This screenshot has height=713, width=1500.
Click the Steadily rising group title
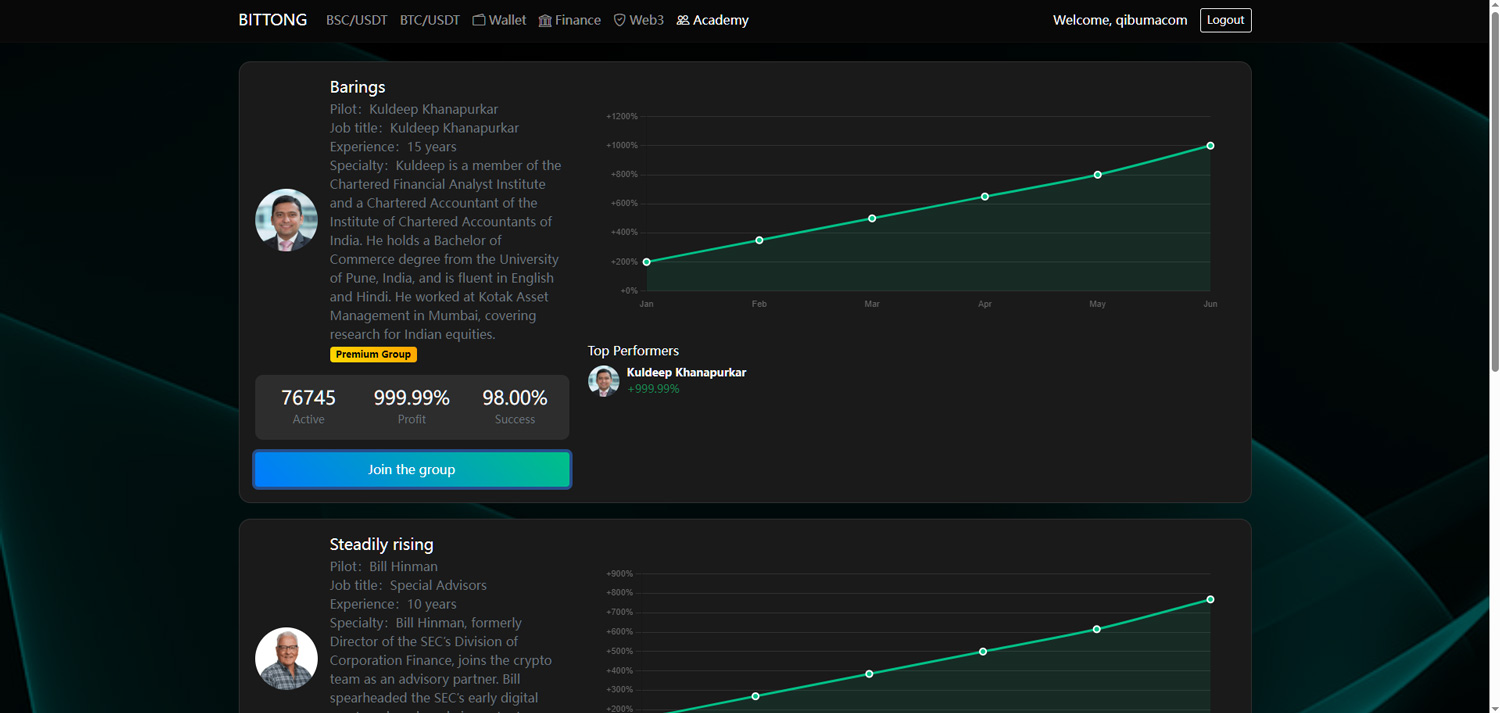click(381, 544)
